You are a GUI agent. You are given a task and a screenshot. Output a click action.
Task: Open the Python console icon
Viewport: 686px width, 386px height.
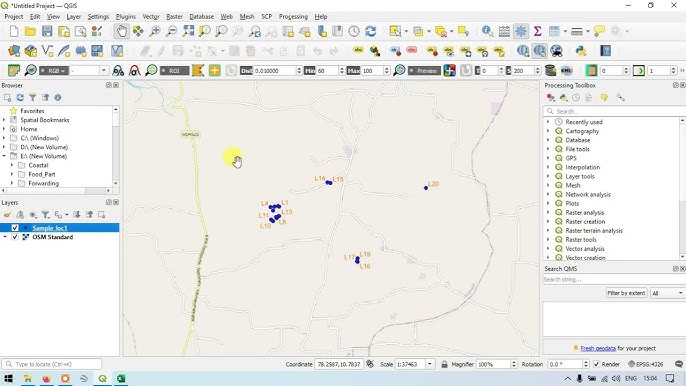581,51
